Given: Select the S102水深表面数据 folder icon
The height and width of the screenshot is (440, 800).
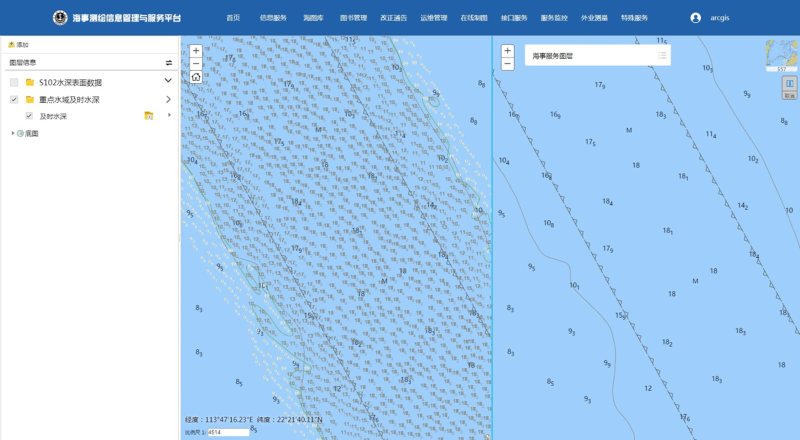Looking at the screenshot, I should [30, 82].
